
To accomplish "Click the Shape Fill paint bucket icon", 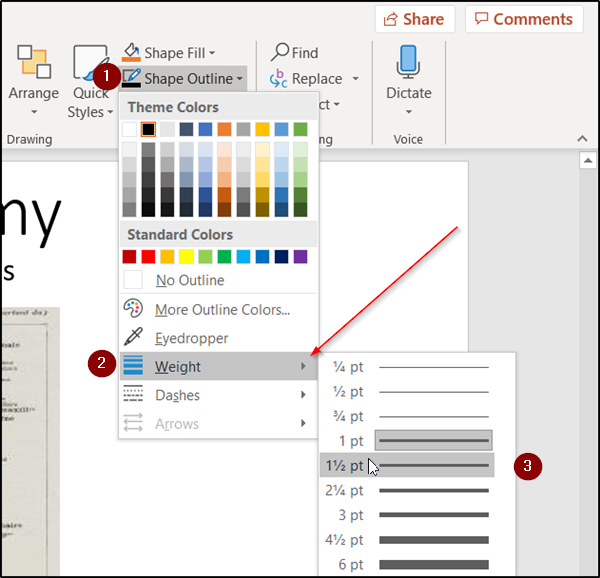I will point(131,52).
